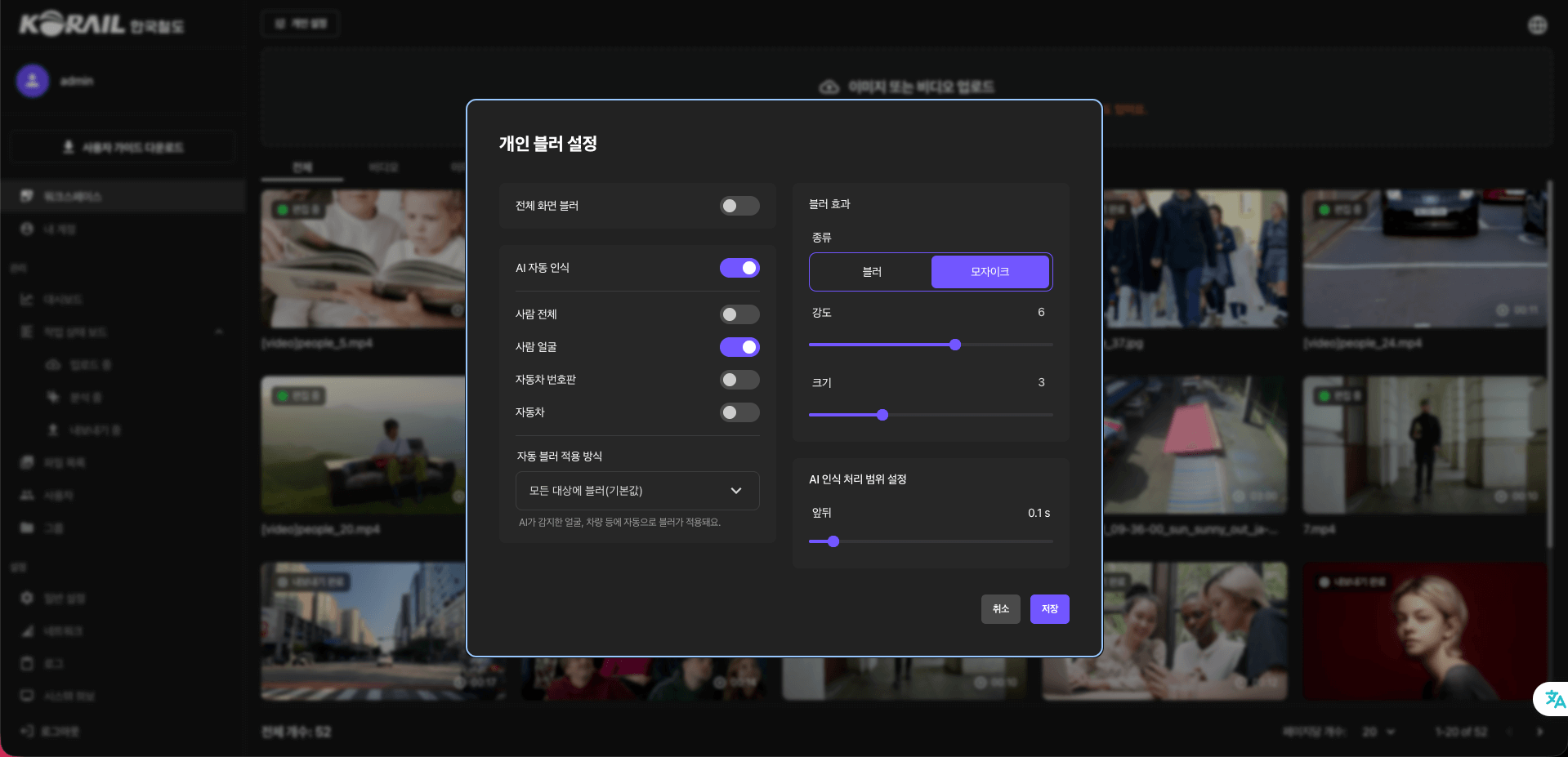Click the cloud upload icon
This screenshot has height=757, width=1568.
tap(829, 87)
